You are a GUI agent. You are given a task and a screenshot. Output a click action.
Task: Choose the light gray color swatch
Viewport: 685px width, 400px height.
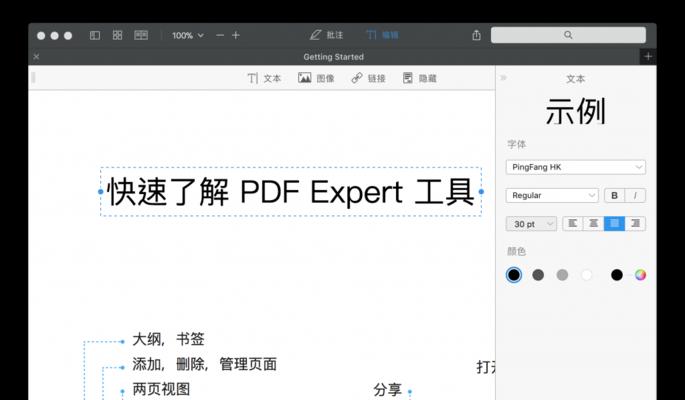pos(562,275)
